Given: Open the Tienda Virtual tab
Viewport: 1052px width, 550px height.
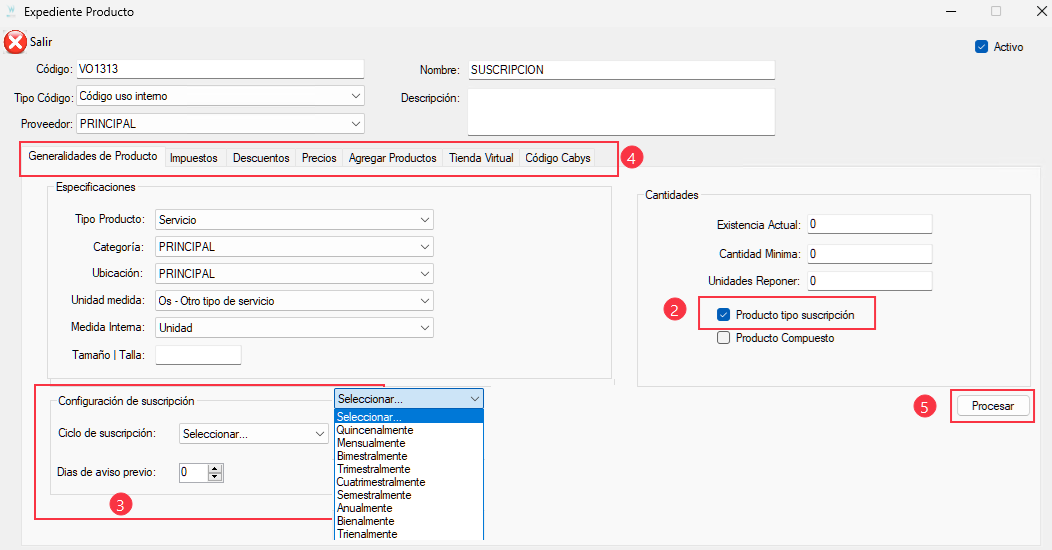Looking at the screenshot, I should tap(481, 158).
